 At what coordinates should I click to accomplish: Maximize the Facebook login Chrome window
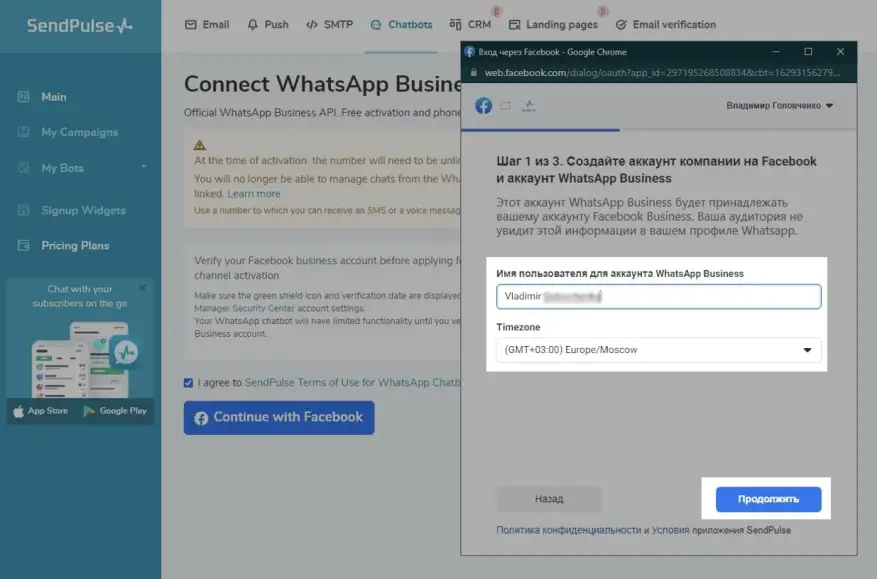point(808,51)
